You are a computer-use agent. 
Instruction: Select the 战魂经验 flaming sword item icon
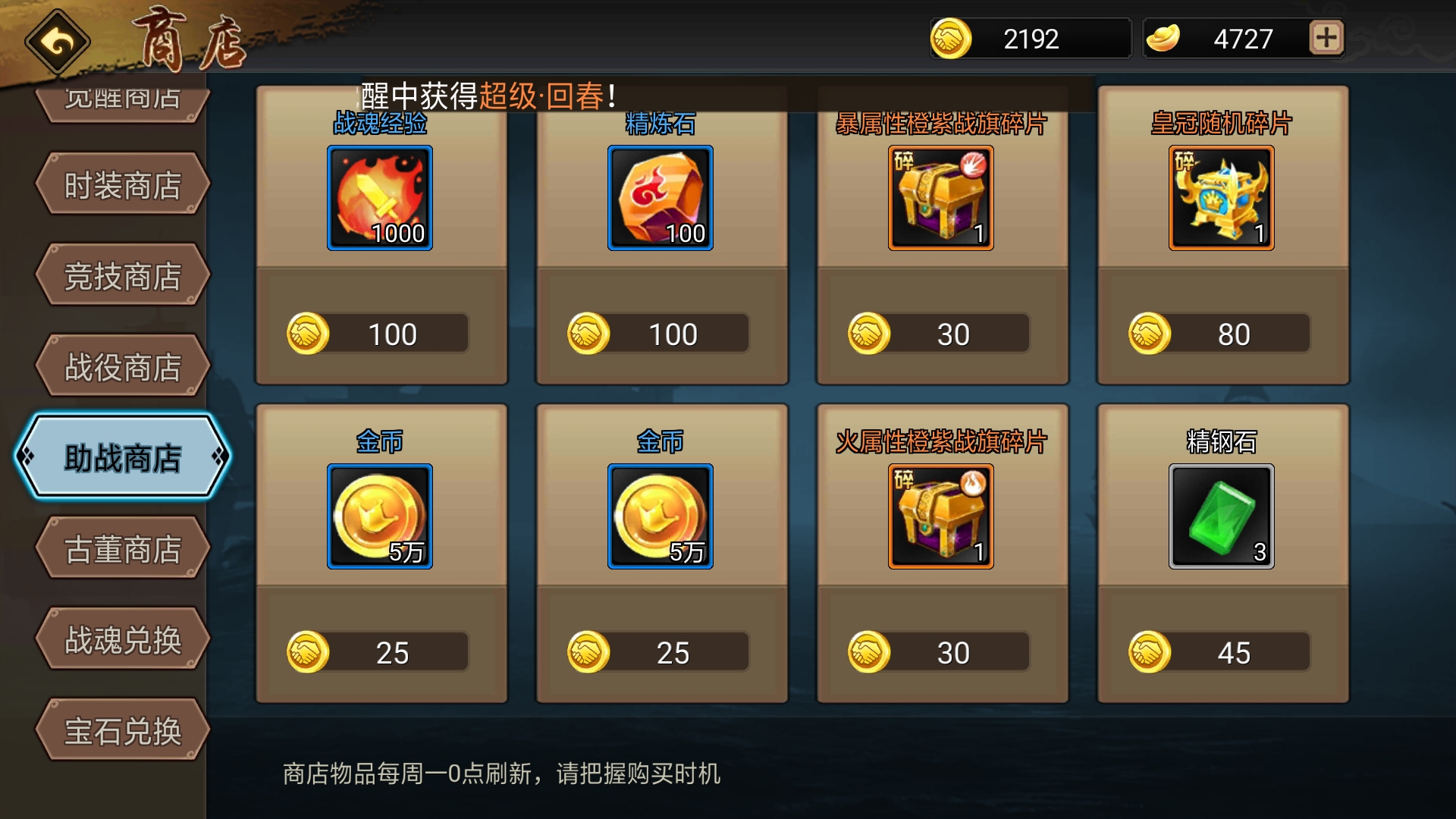click(380, 198)
